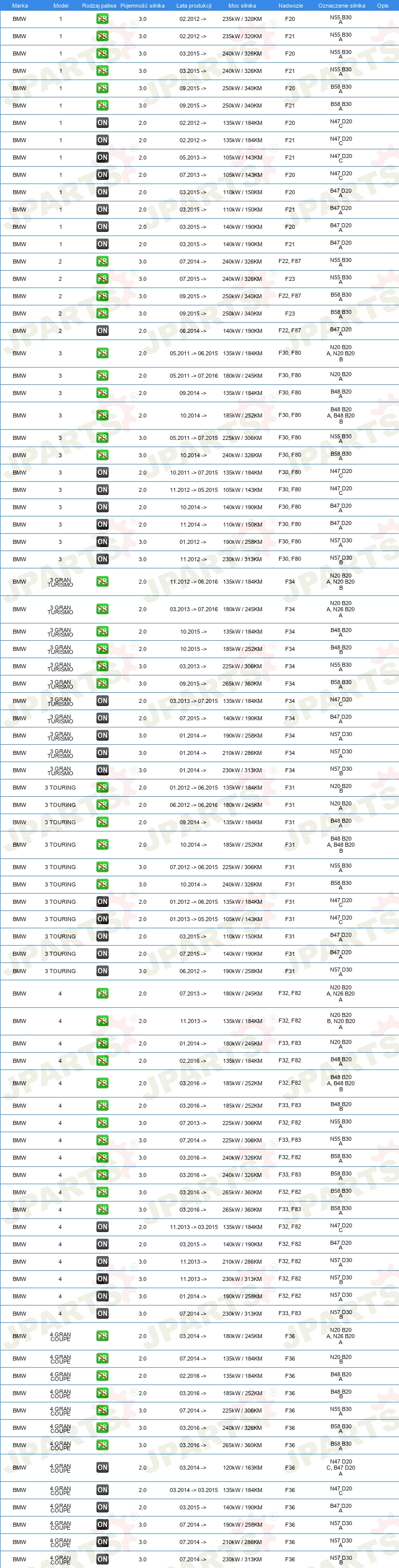This screenshot has height=1568, width=399.
Task: Select engine code 'N47 D20 C, B47 D20 A' cell
Action: pyautogui.click(x=340, y=1468)
